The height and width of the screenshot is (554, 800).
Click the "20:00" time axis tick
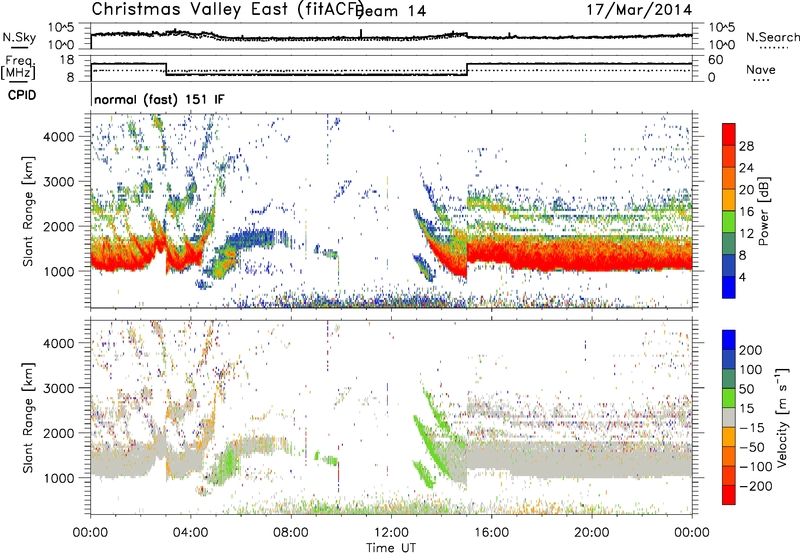point(591,533)
